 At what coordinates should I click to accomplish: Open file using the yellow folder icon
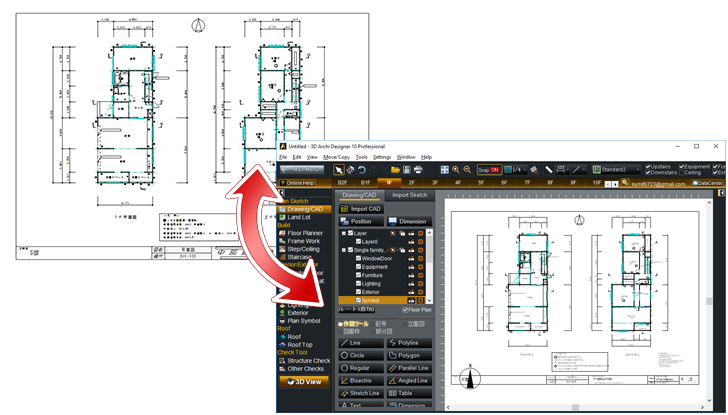click(x=395, y=170)
